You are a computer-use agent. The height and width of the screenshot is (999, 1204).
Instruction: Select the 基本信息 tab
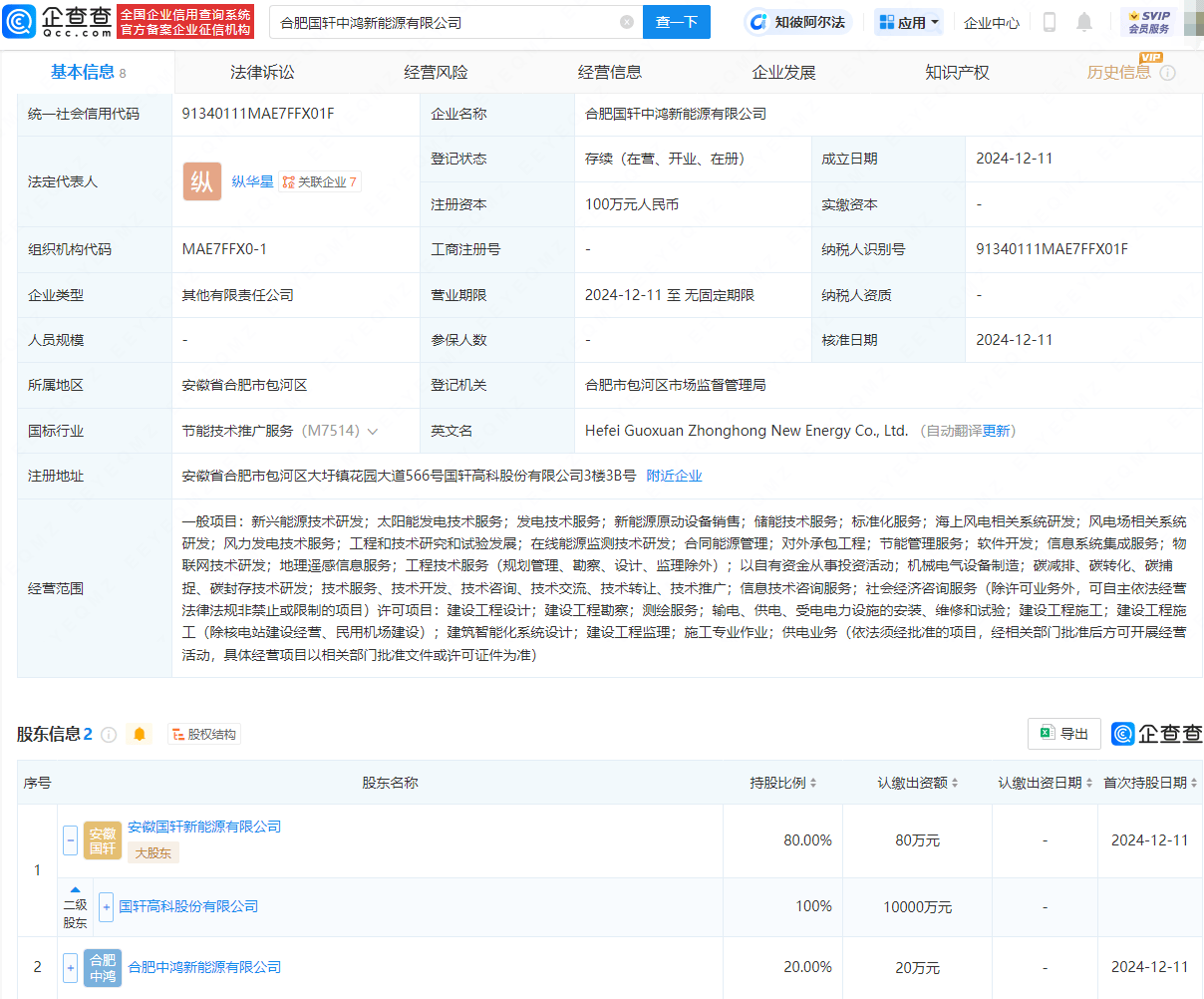pyautogui.click(x=88, y=72)
